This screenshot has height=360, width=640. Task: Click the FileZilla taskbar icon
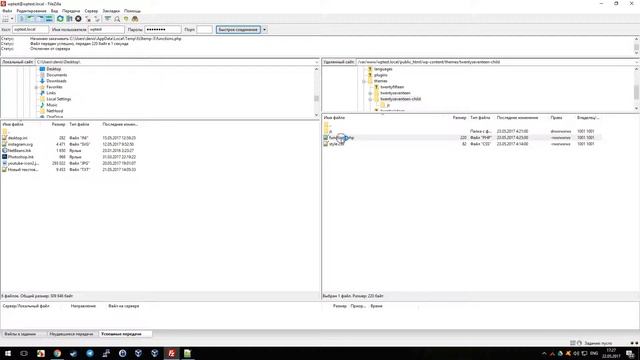[x=171, y=353]
